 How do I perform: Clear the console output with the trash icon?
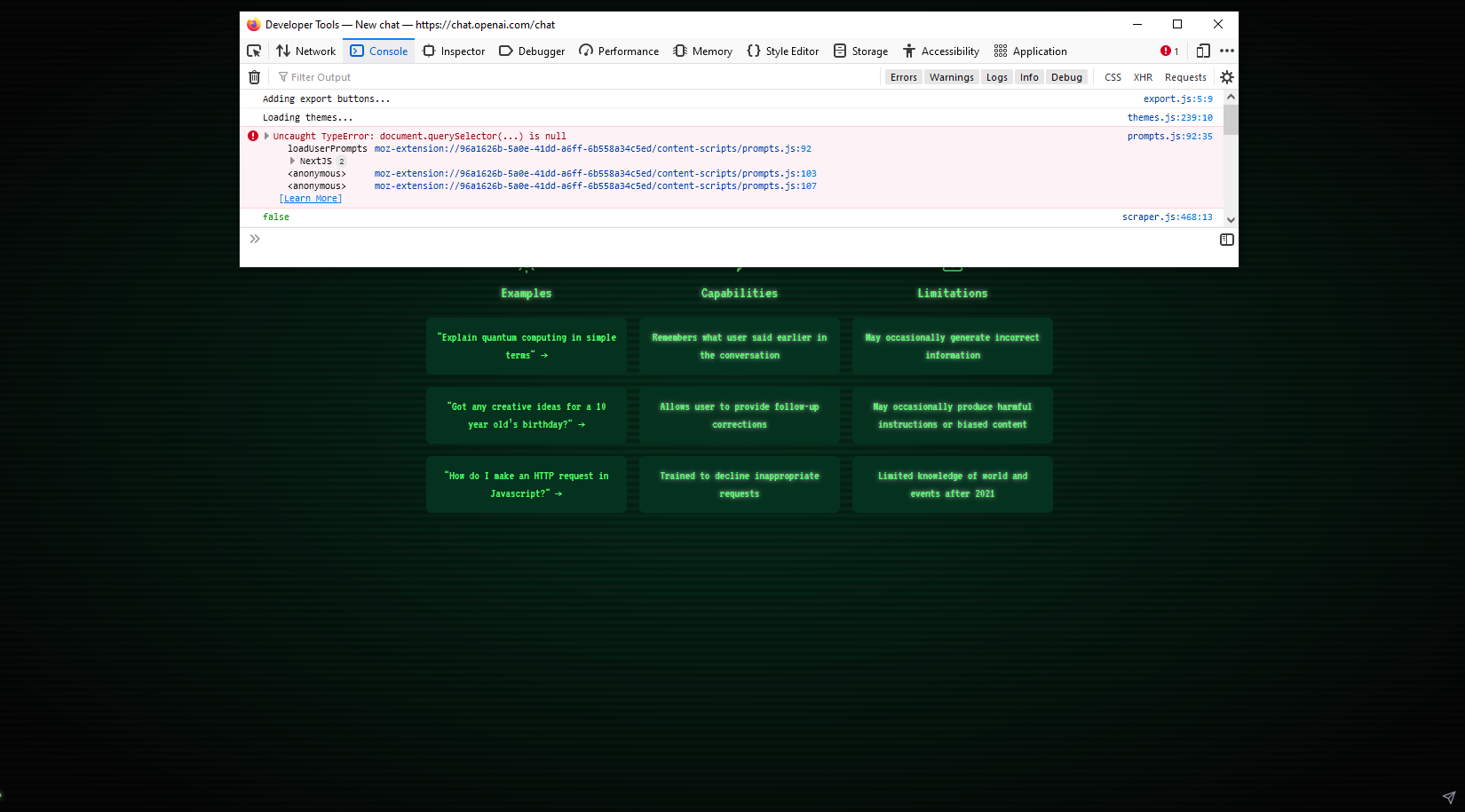254,77
